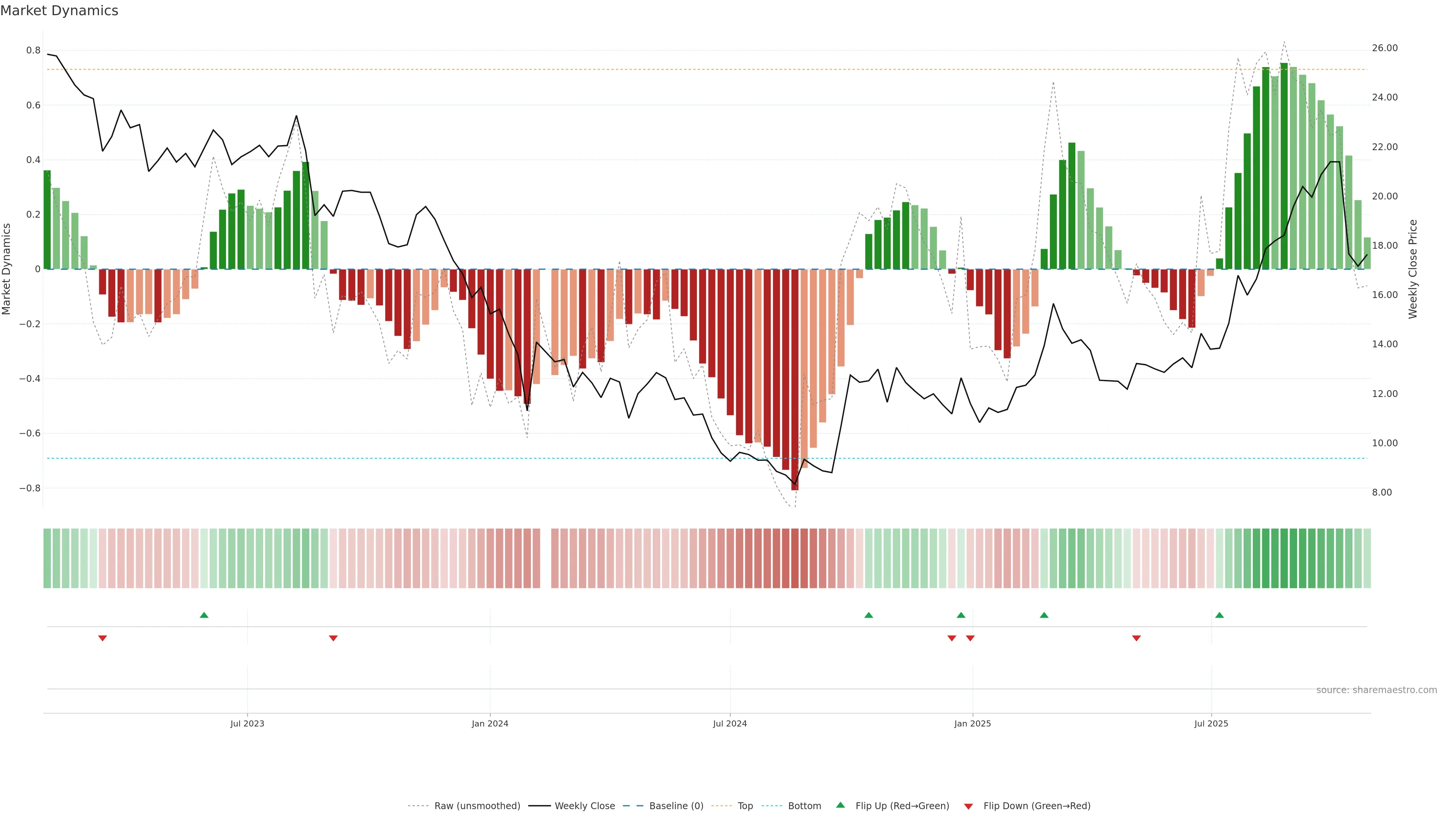Click the Jan 2024 axis label

(490, 723)
